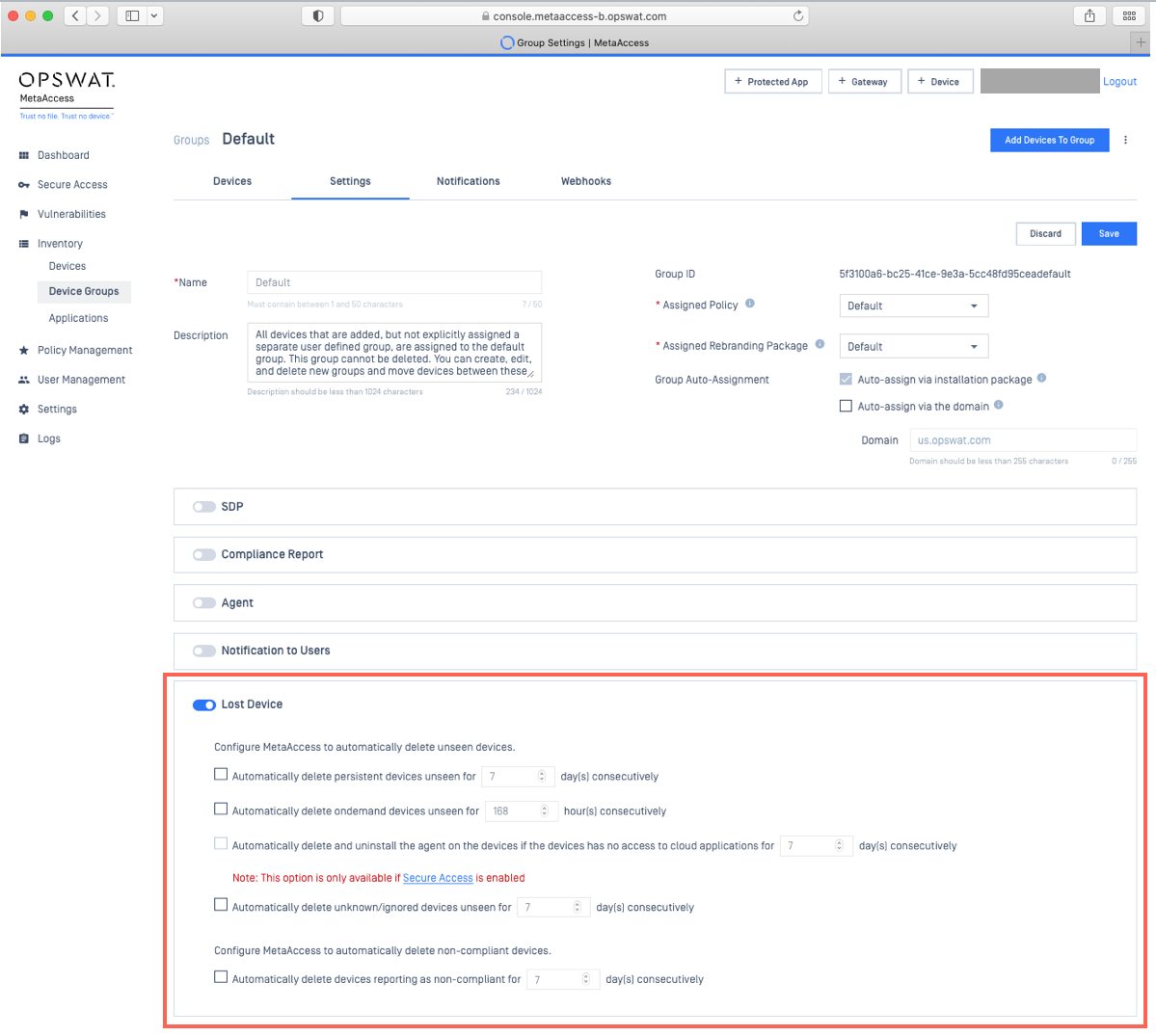
Task: Click the Safari address bar
Action: click(575, 16)
